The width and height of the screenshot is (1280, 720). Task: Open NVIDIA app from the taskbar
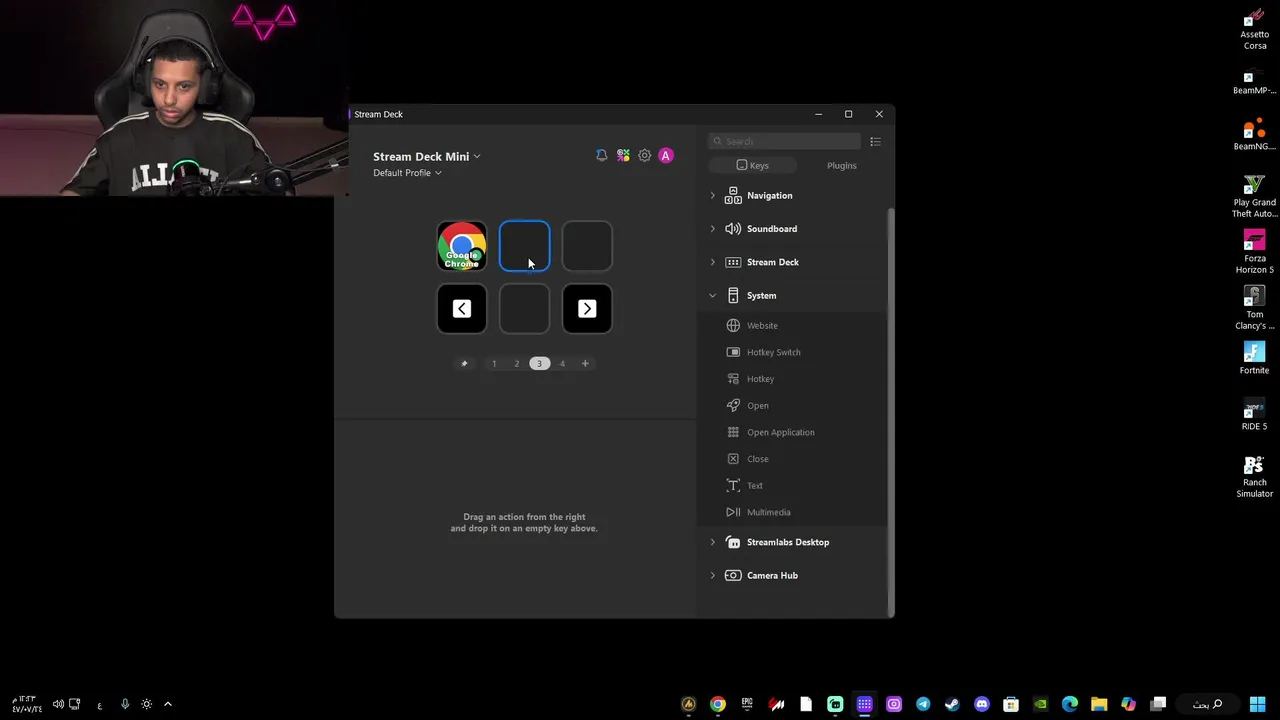point(1040,704)
